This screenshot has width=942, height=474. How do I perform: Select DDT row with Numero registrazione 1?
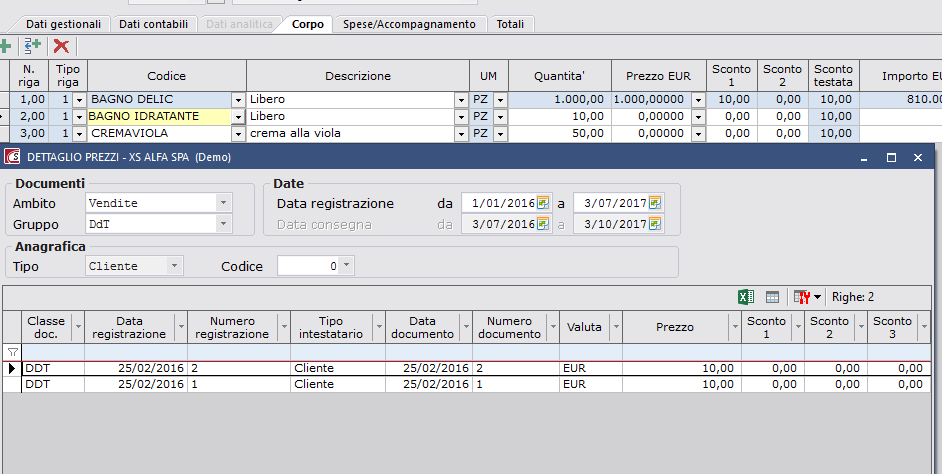150,385
